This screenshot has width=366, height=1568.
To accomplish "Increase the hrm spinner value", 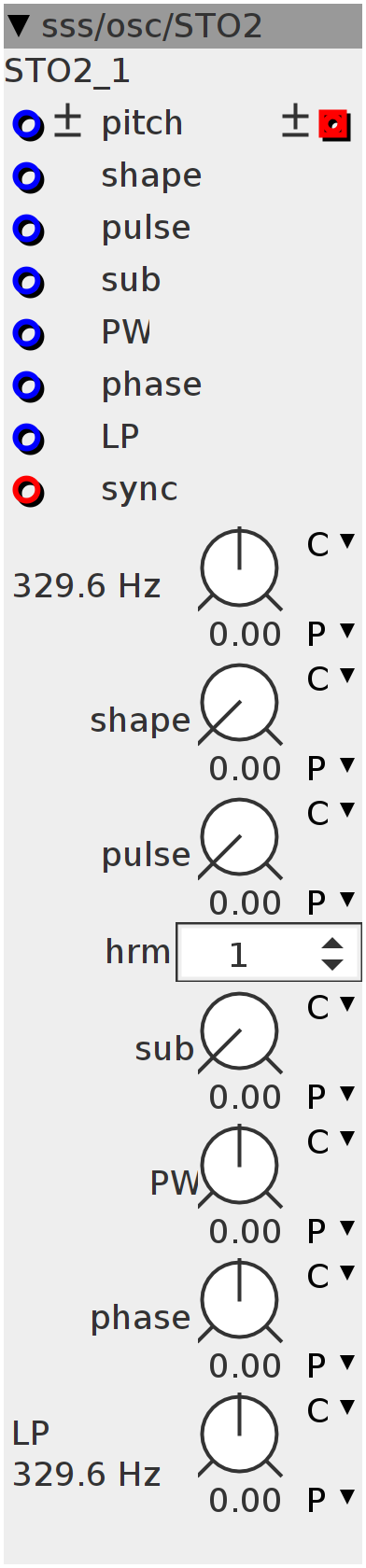I will (332, 944).
